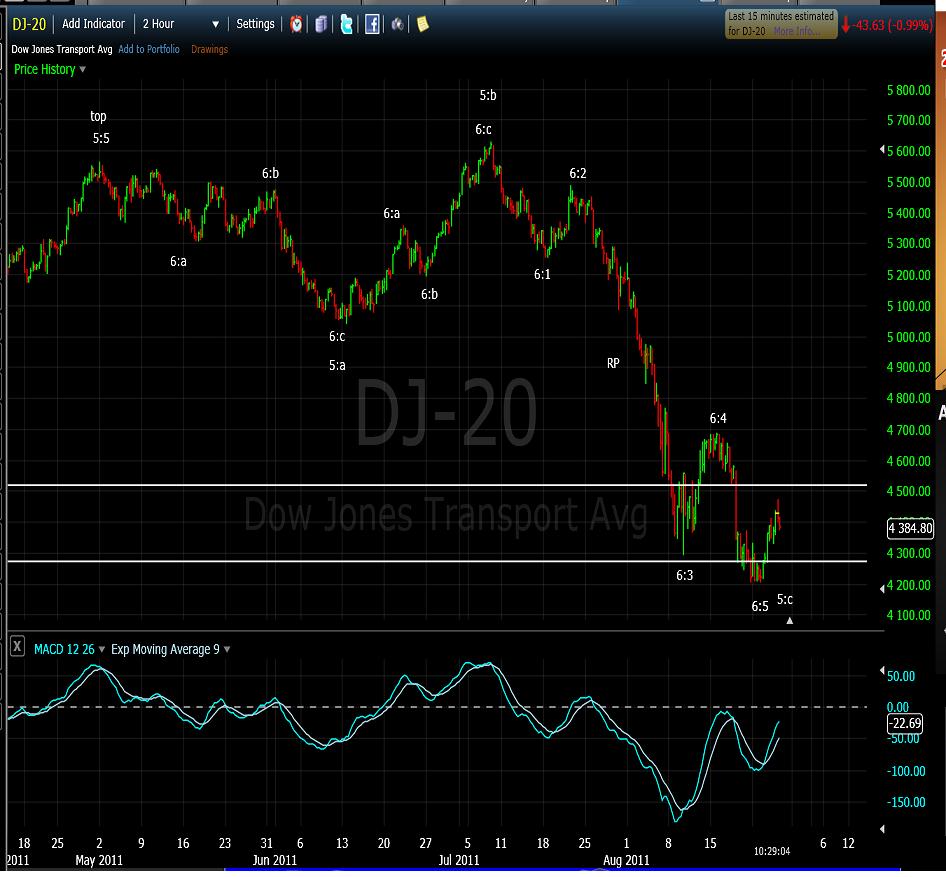Click the DJ-20 ticker symbol
Screen dimensions: 946x877
click(x=29, y=24)
